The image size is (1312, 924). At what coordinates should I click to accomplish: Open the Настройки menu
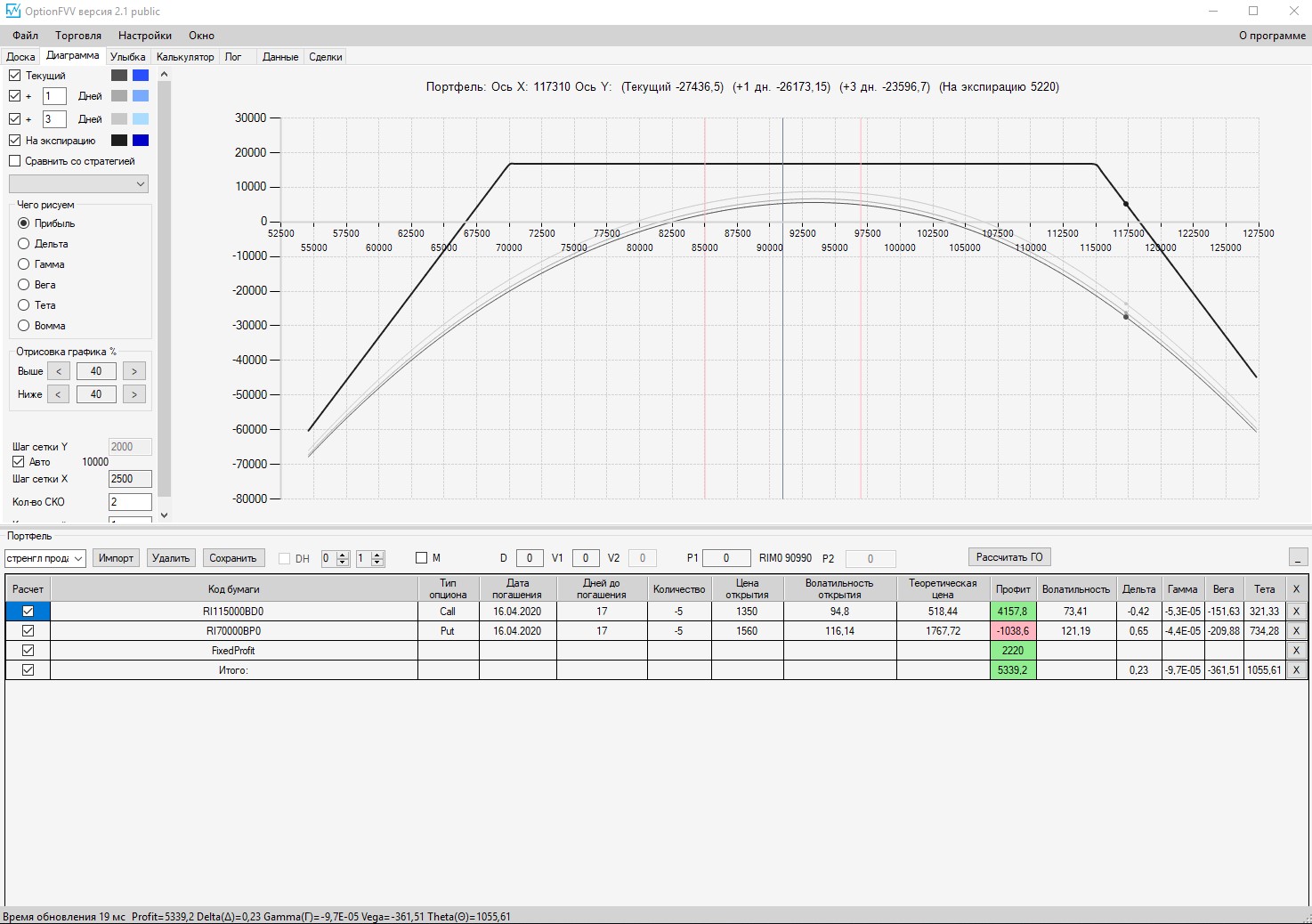pyautogui.click(x=145, y=36)
